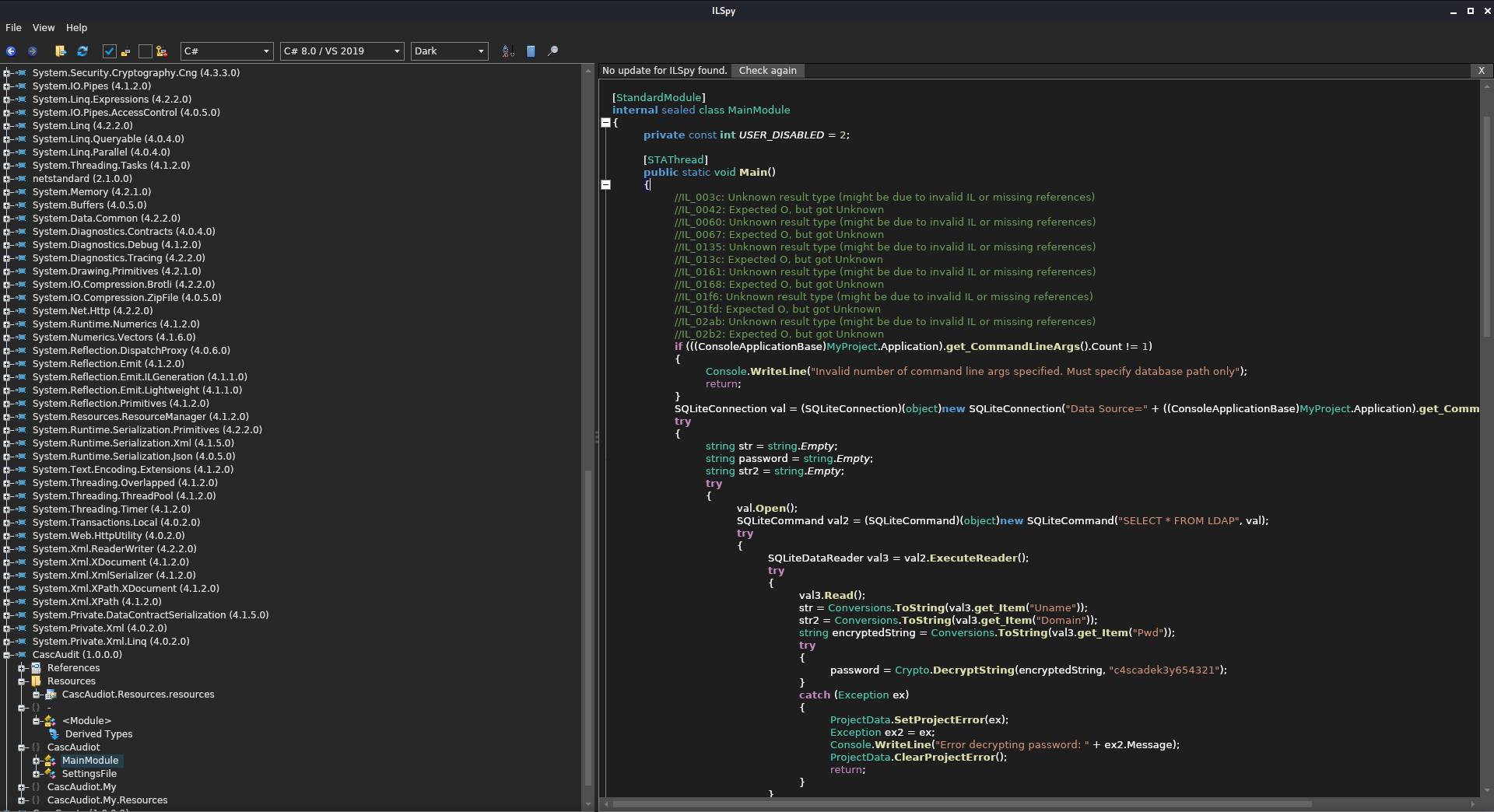Click the blue save code icon

531,51
